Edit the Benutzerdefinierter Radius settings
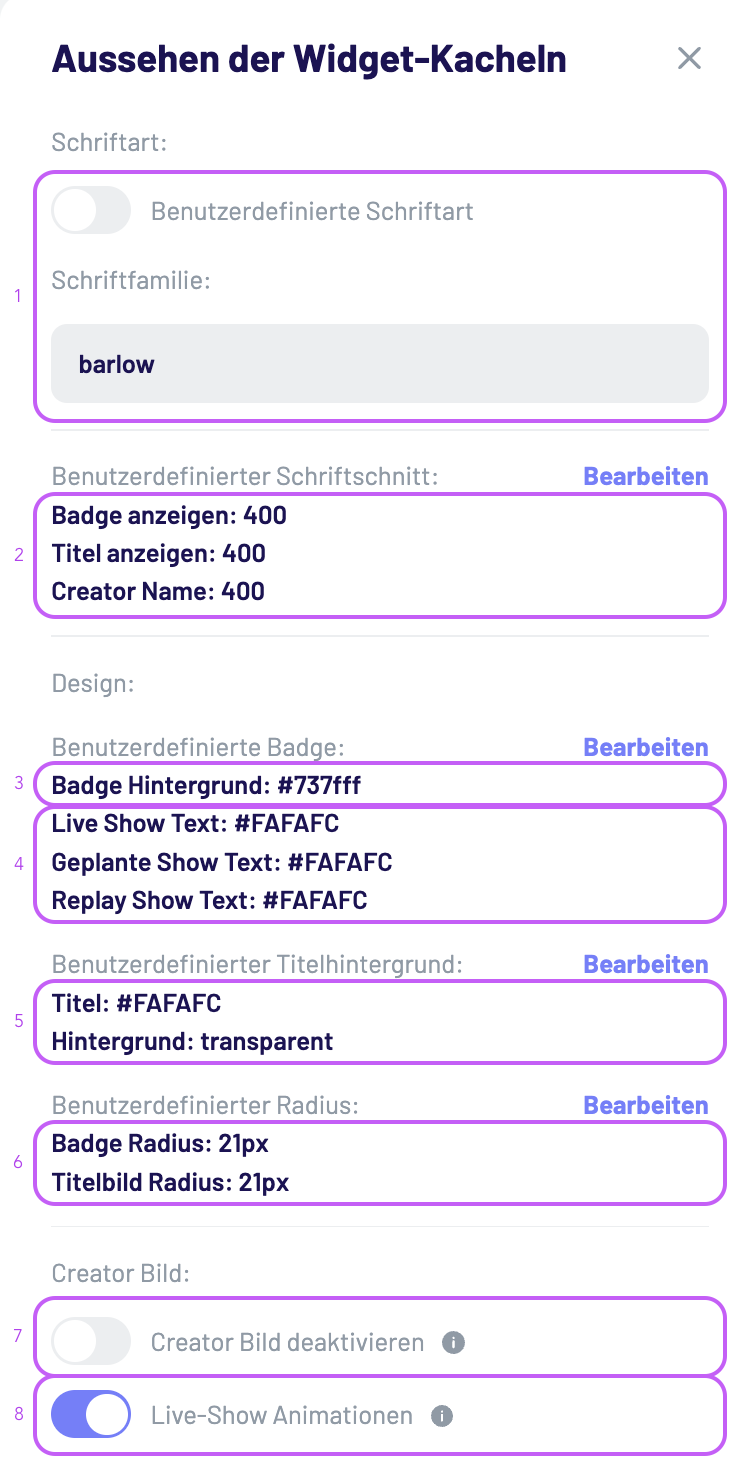This screenshot has width=750, height=1462. (645, 1106)
